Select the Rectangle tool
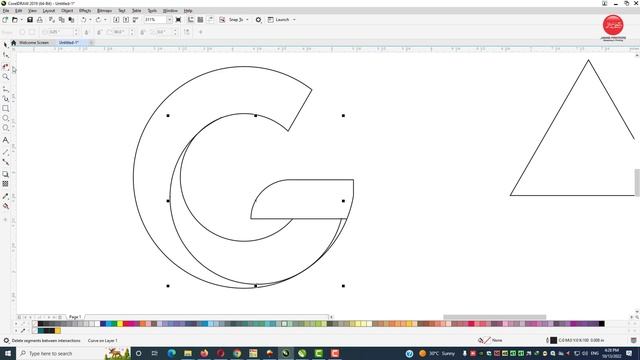 (x=5, y=109)
